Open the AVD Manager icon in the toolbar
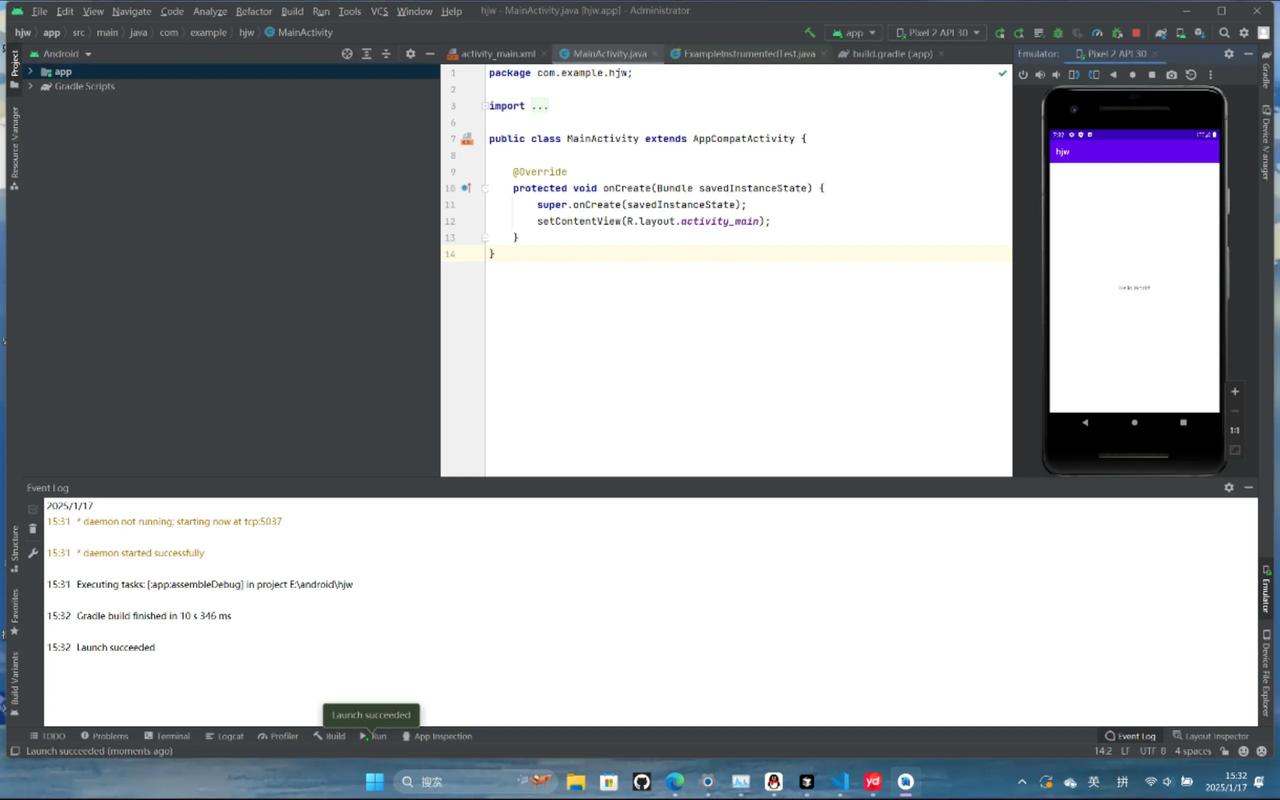 point(1181,32)
